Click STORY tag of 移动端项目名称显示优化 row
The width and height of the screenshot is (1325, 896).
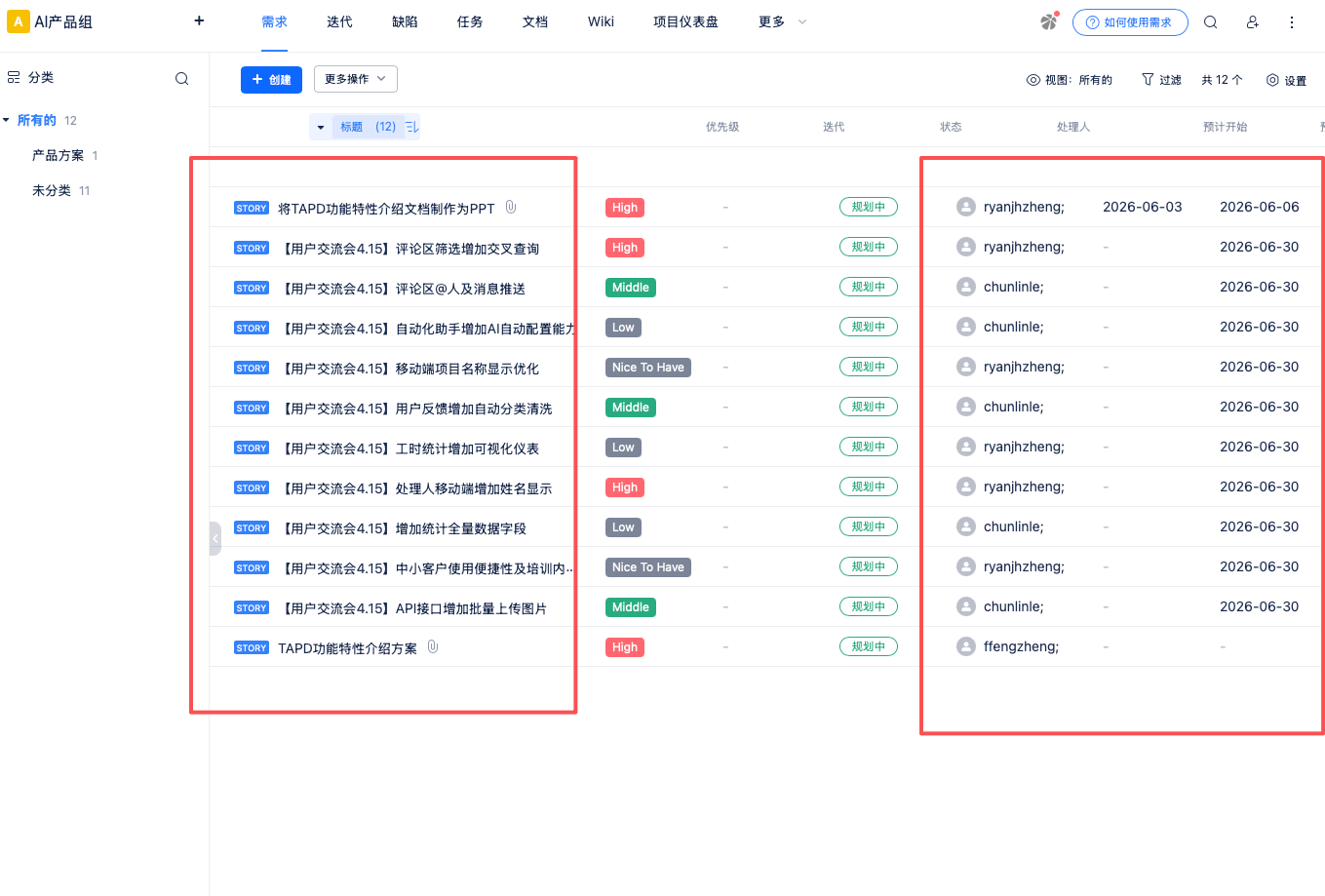(x=252, y=368)
